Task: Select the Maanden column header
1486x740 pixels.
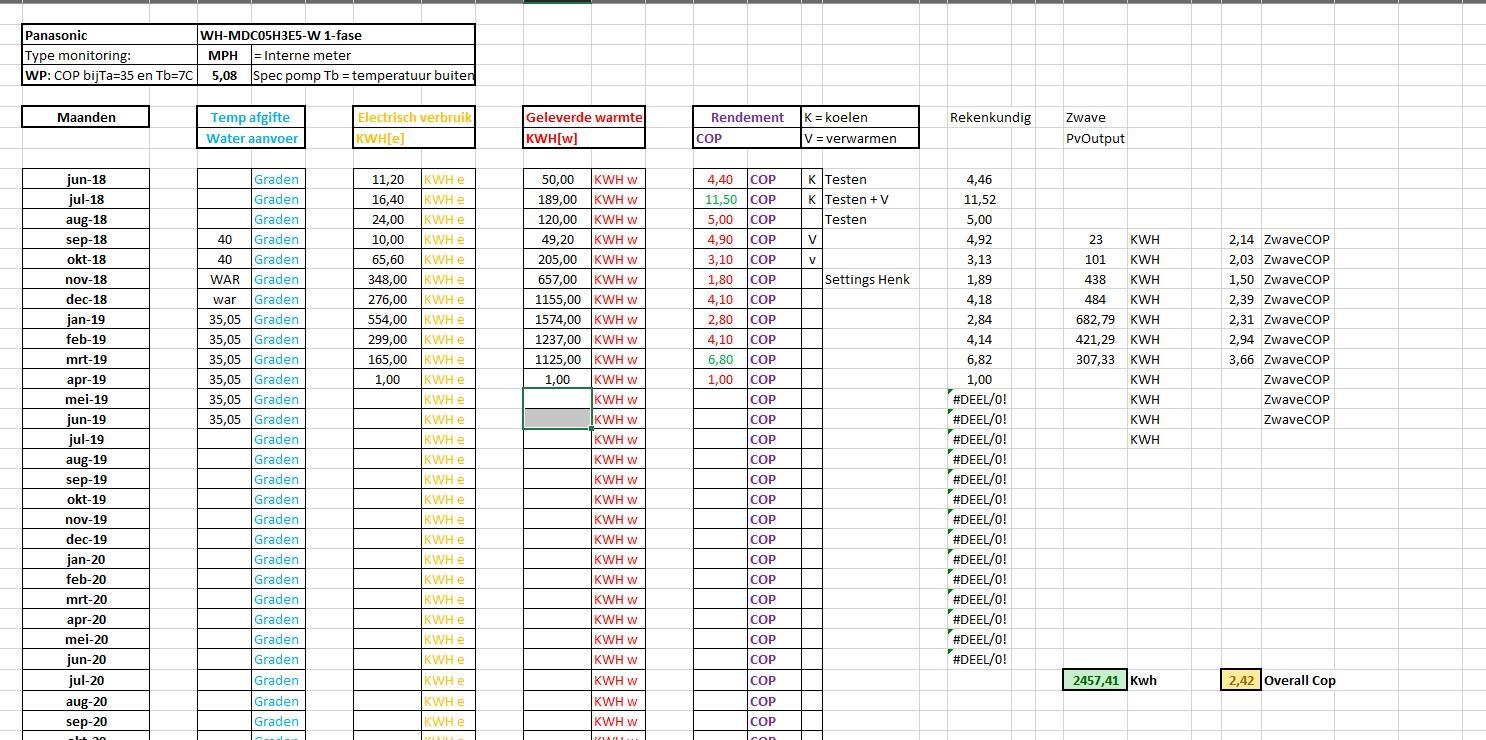Action: click(x=86, y=117)
